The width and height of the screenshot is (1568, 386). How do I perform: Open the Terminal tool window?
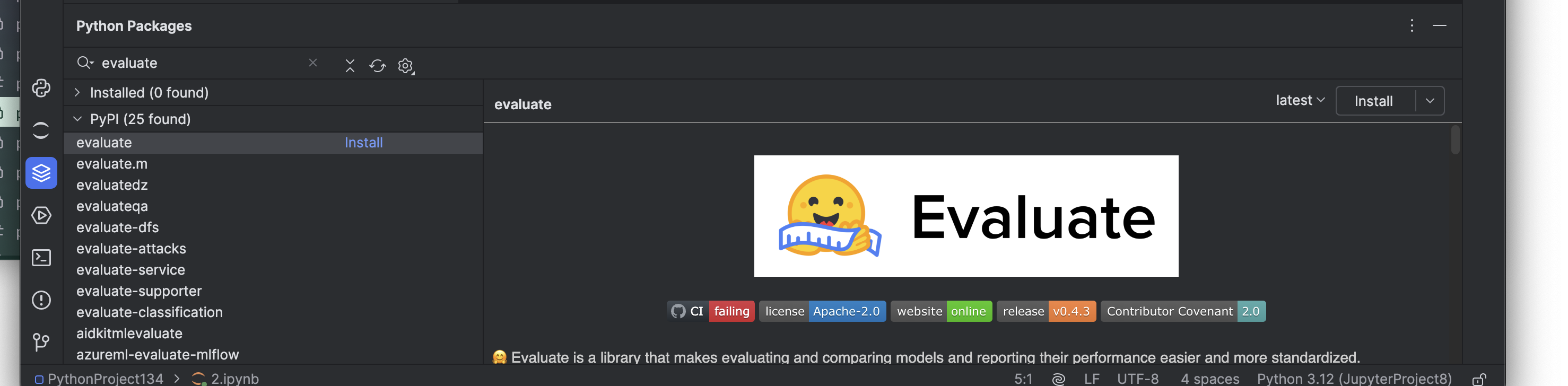41,258
